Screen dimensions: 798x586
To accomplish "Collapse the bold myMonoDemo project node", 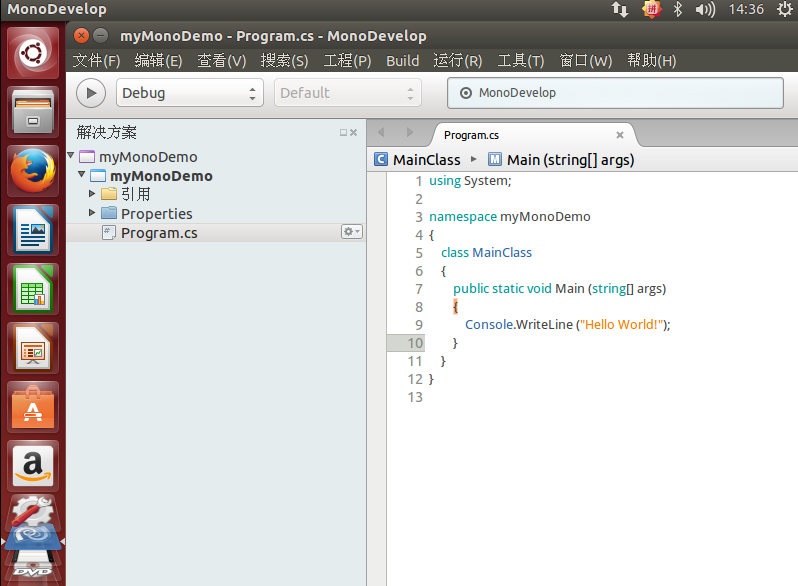I will tap(81, 174).
